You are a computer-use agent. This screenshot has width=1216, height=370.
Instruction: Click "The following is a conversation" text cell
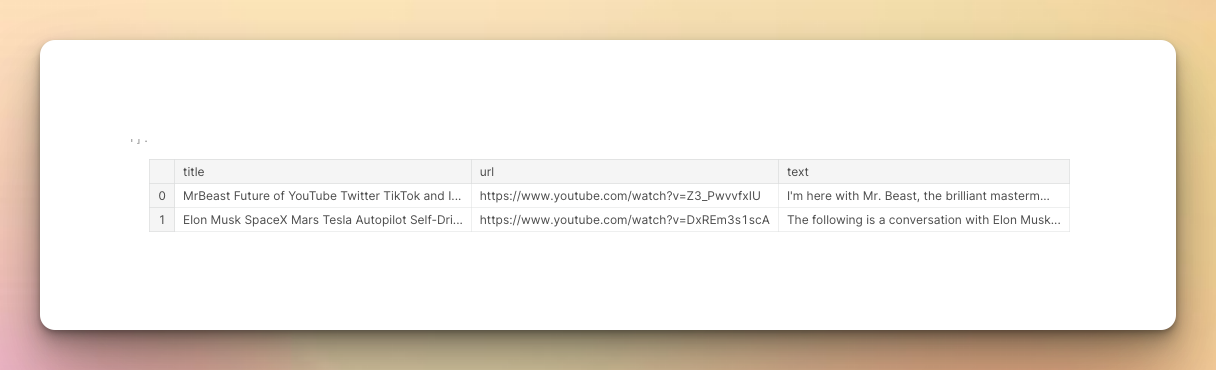pos(924,220)
